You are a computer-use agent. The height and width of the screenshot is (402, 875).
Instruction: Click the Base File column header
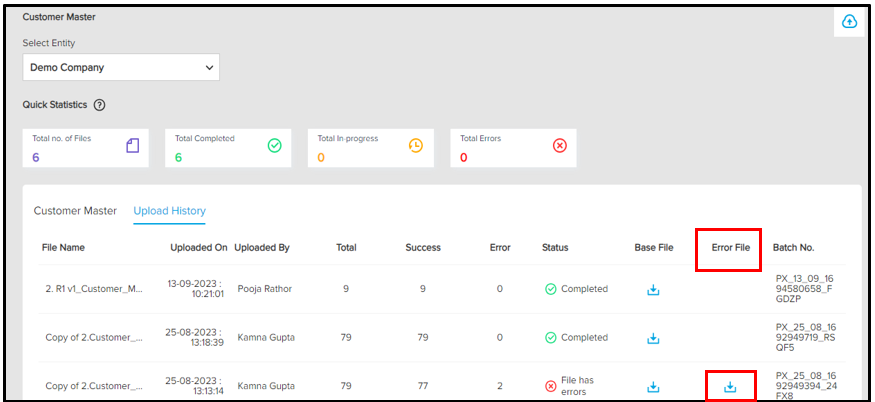tap(654, 248)
